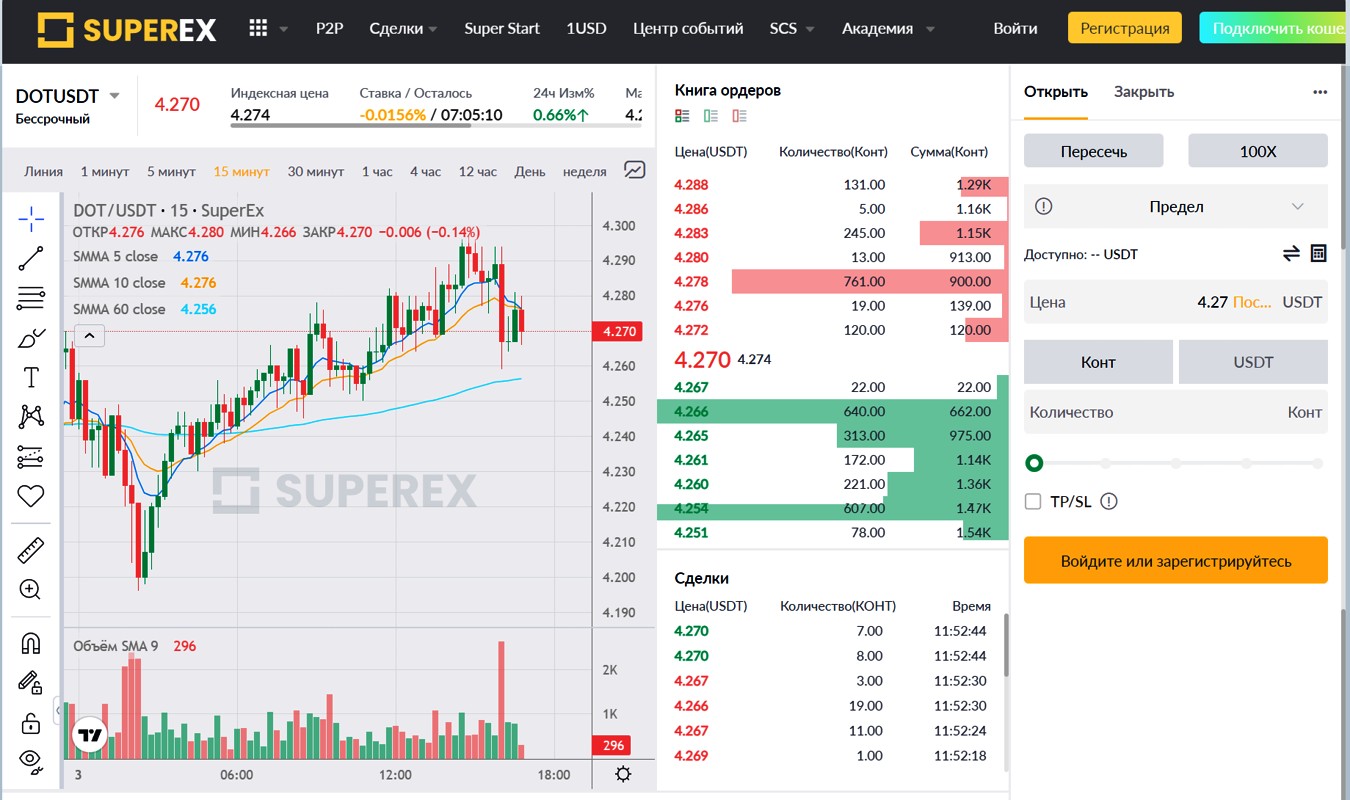Click the trades list vertical scrollbar
Viewport: 1350px width, 800px height.
click(x=1006, y=645)
